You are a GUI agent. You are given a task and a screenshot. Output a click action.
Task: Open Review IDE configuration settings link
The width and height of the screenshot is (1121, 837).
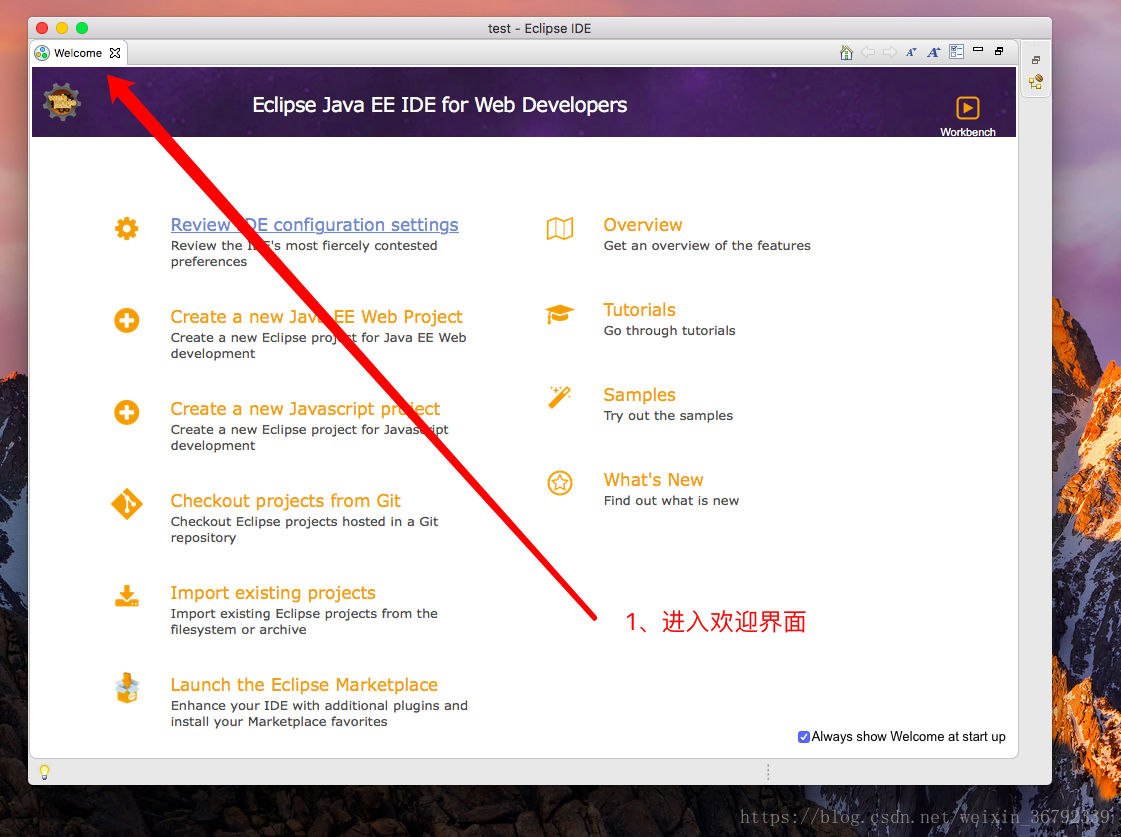(315, 224)
